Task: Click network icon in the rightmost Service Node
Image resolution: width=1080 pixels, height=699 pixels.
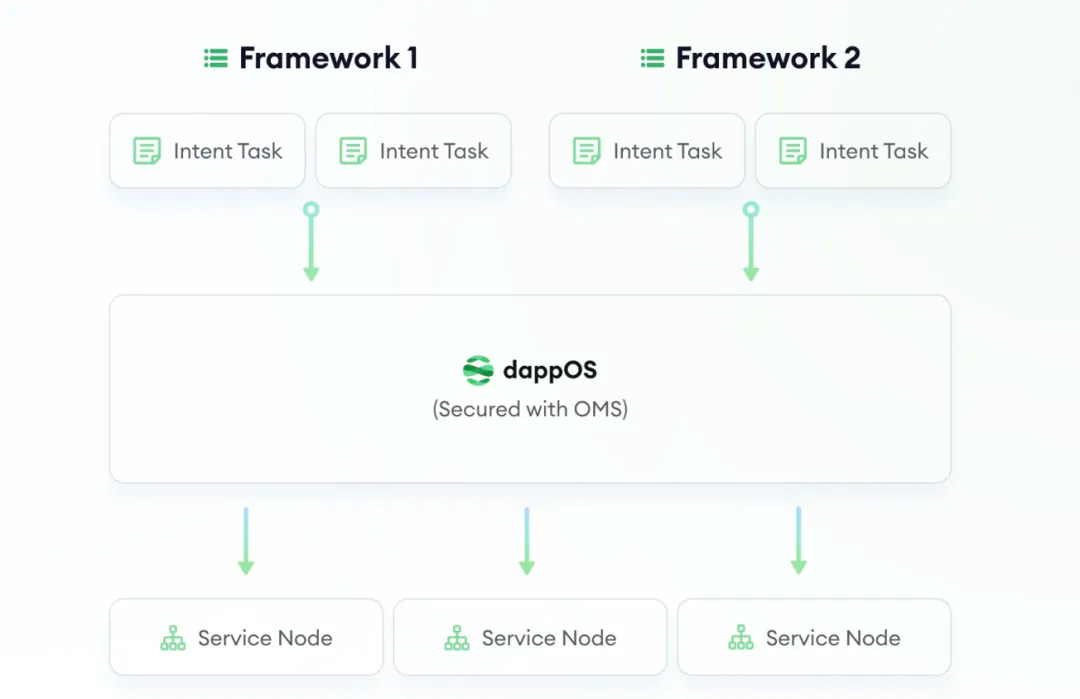Action: click(x=741, y=638)
